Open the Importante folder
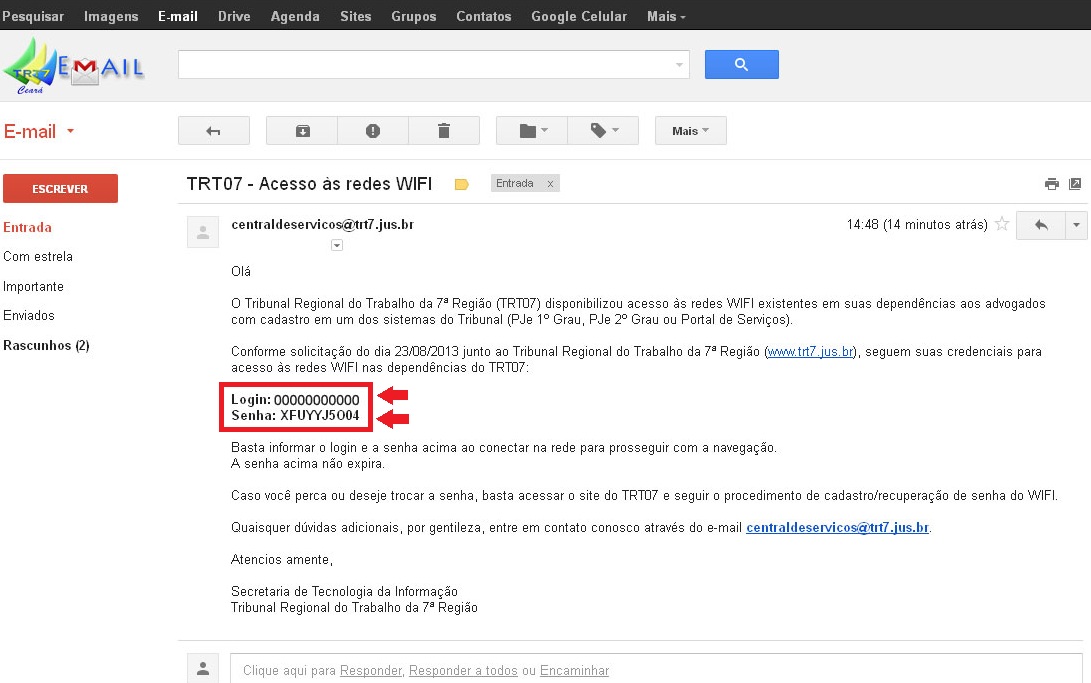The height and width of the screenshot is (683, 1091). 33,287
